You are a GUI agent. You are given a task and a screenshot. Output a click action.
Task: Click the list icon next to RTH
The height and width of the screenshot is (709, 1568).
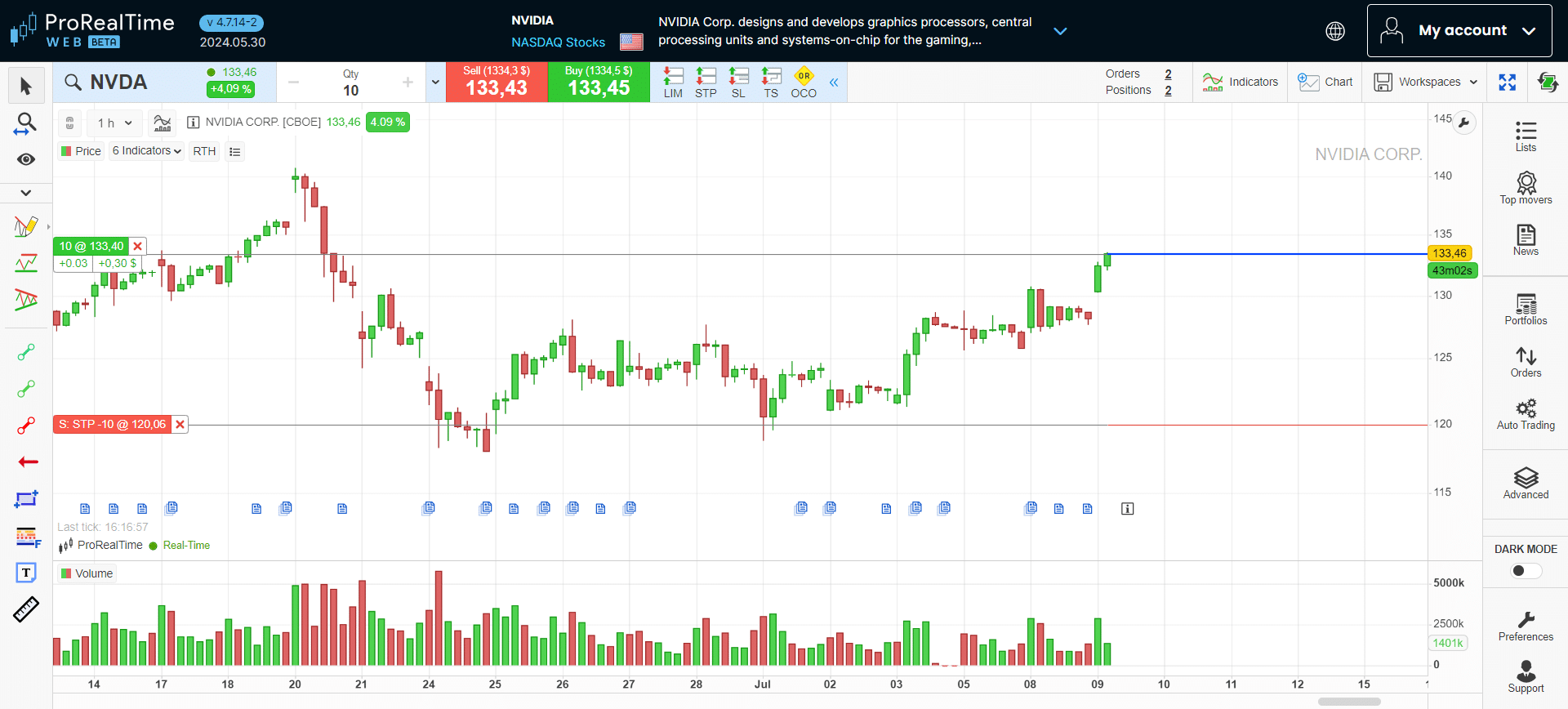click(235, 151)
